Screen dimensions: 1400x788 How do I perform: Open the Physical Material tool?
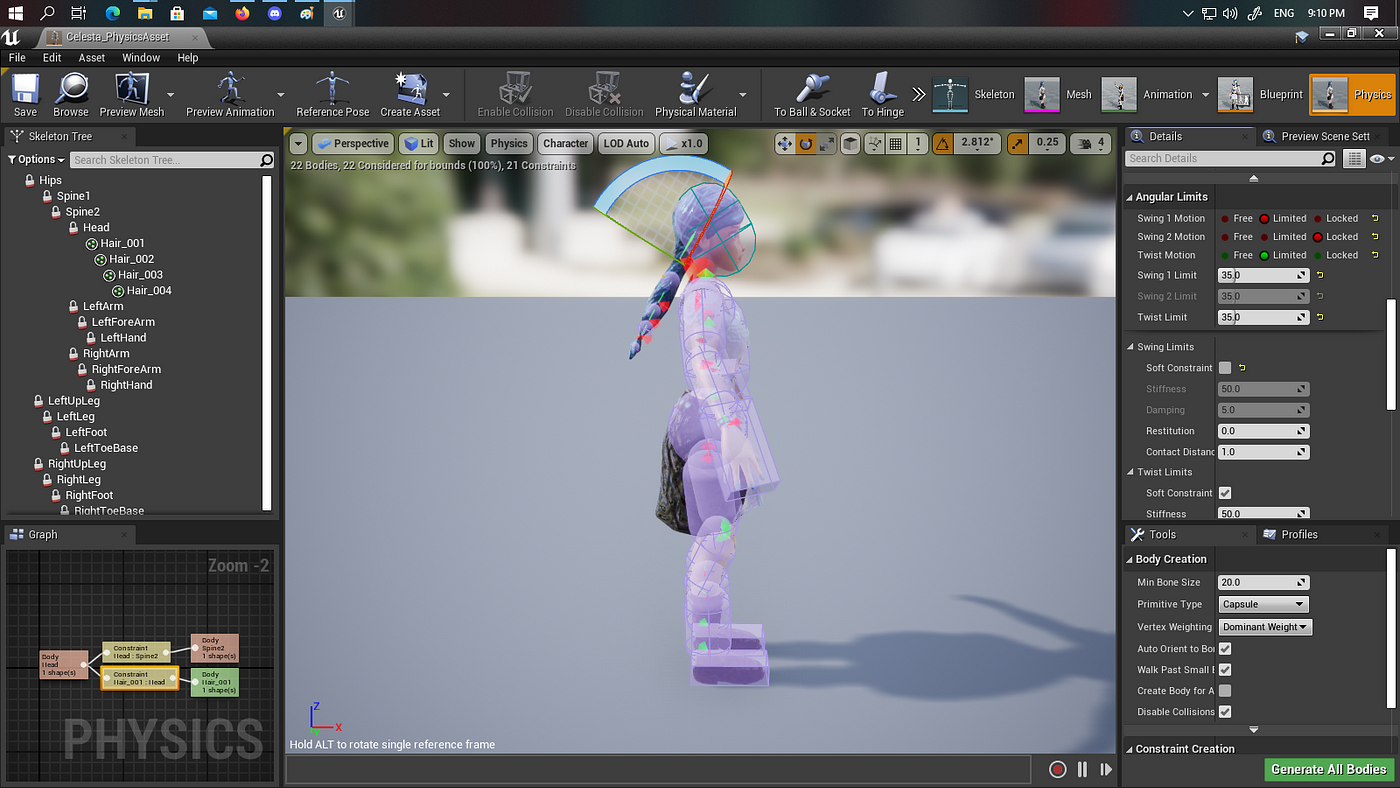695,95
